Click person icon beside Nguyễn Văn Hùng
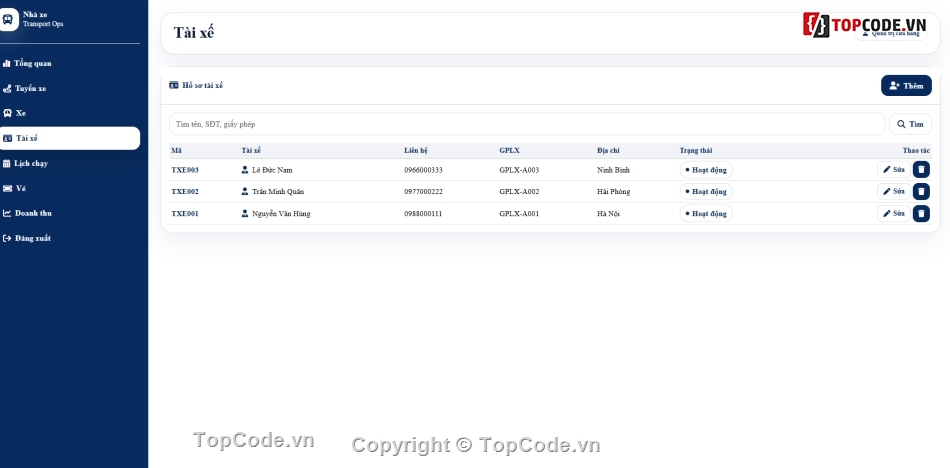This screenshot has height=468, width=950. click(x=245, y=213)
